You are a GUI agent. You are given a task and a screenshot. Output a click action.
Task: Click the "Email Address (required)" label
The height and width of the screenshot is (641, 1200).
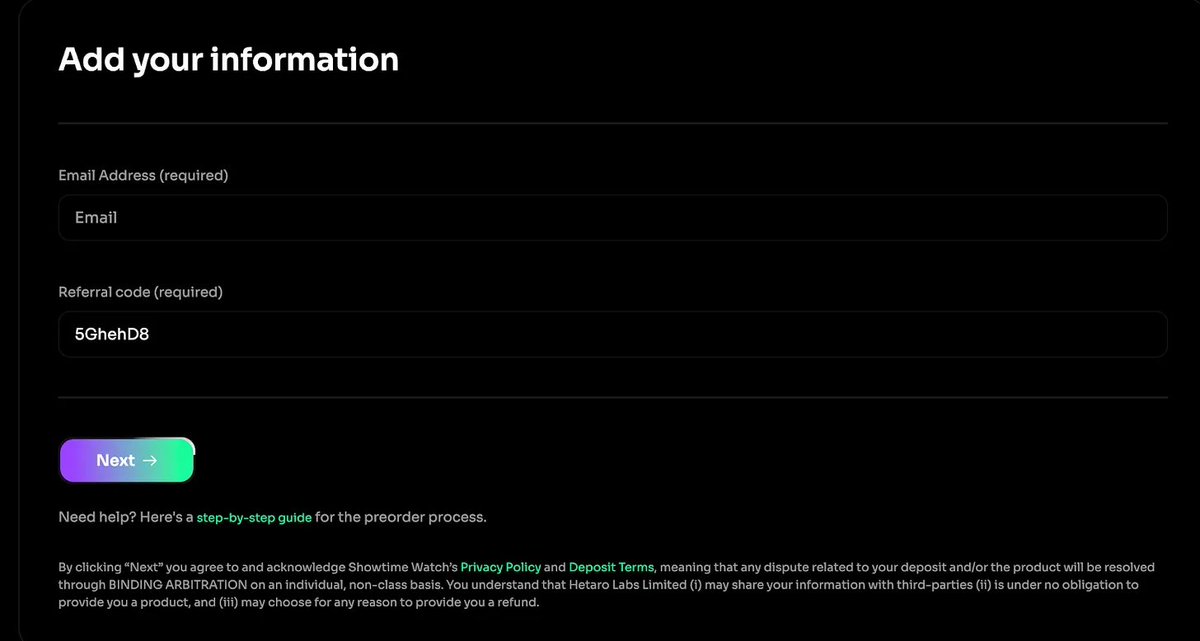144,176
